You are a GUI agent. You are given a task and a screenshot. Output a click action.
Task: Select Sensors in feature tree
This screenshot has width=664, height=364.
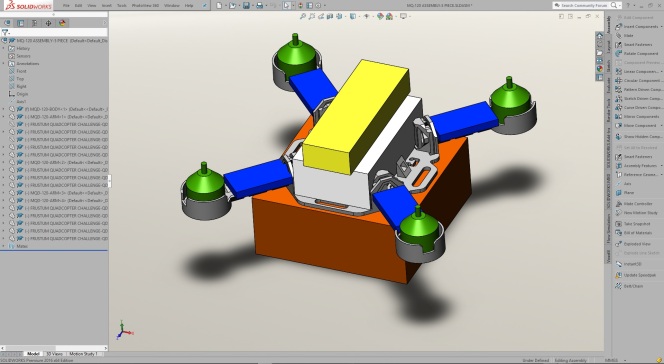[23, 56]
